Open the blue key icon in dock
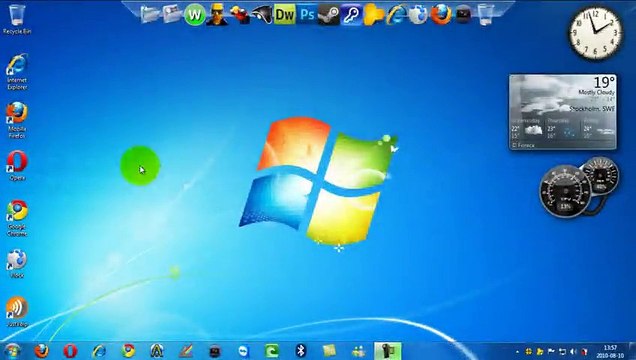636x360 pixels. point(351,15)
